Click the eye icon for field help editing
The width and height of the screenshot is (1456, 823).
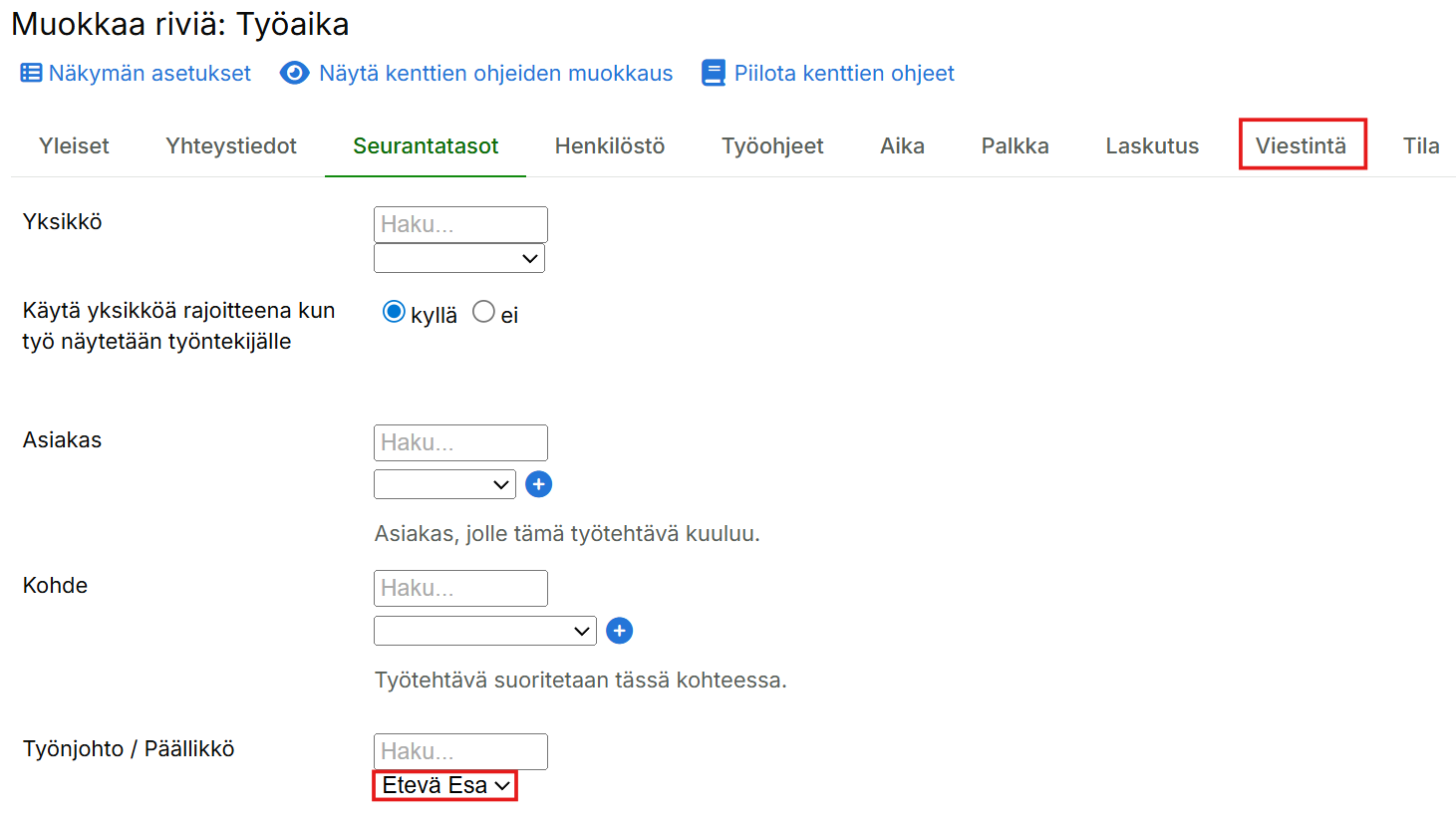pyautogui.click(x=294, y=73)
